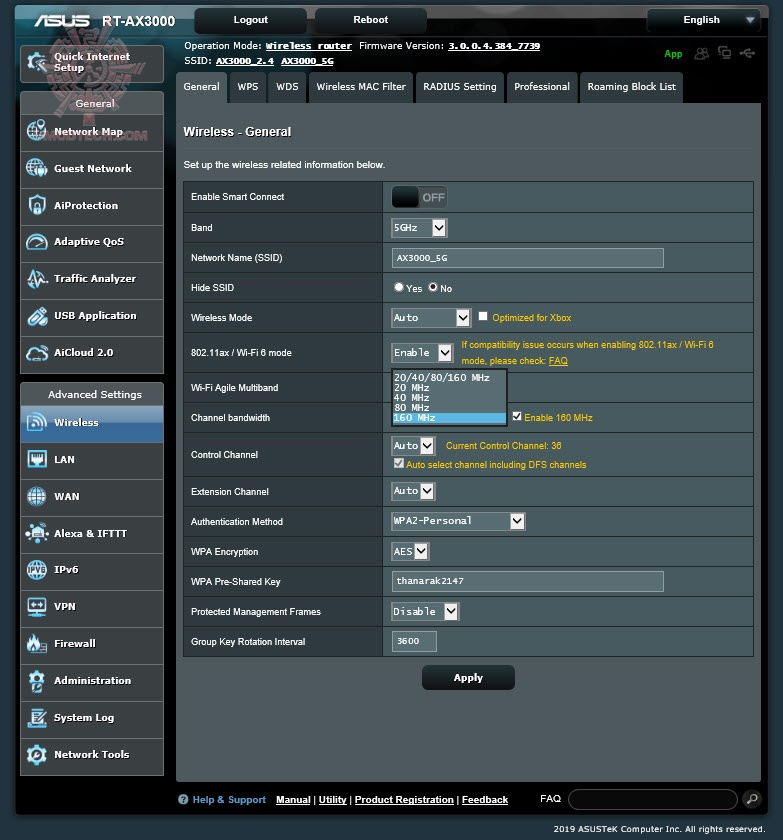Switch to the WDS tab
The width and height of the screenshot is (783, 840).
pyautogui.click(x=287, y=87)
